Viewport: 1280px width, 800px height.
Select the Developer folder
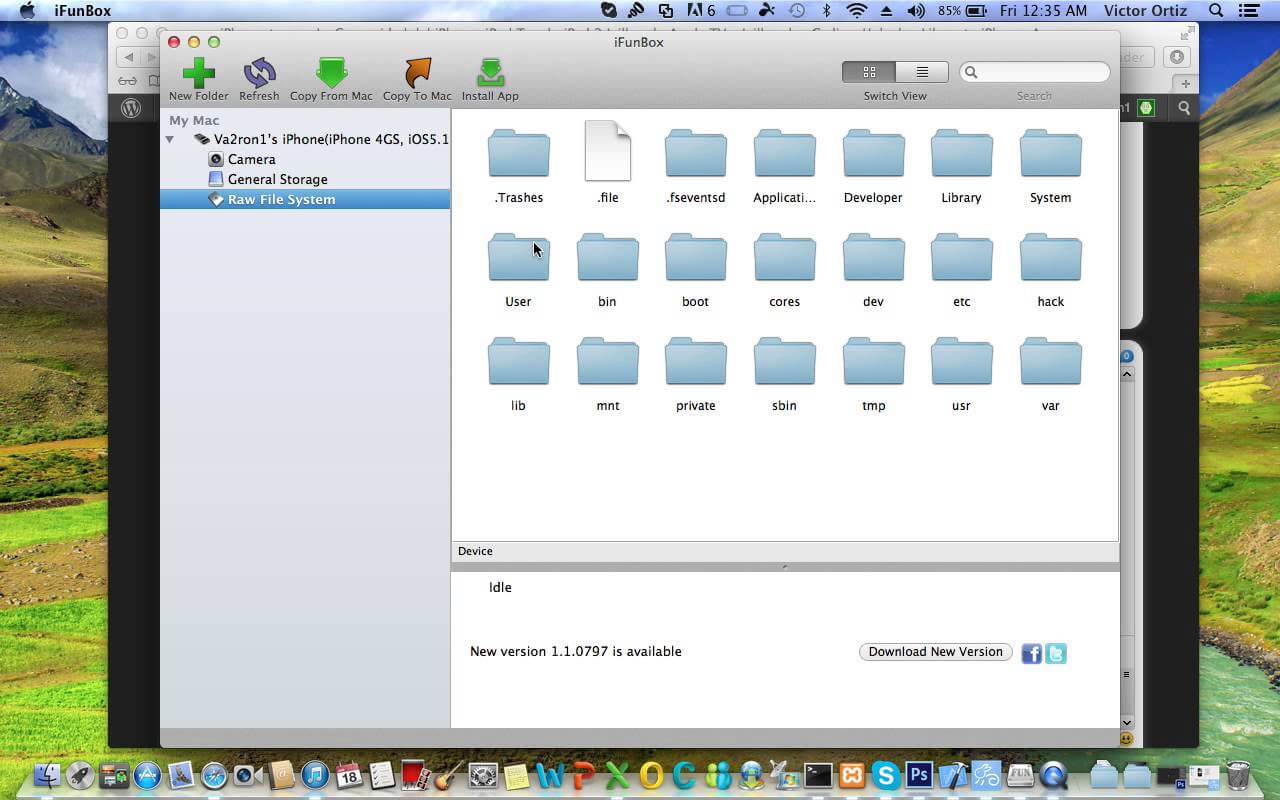coord(873,154)
